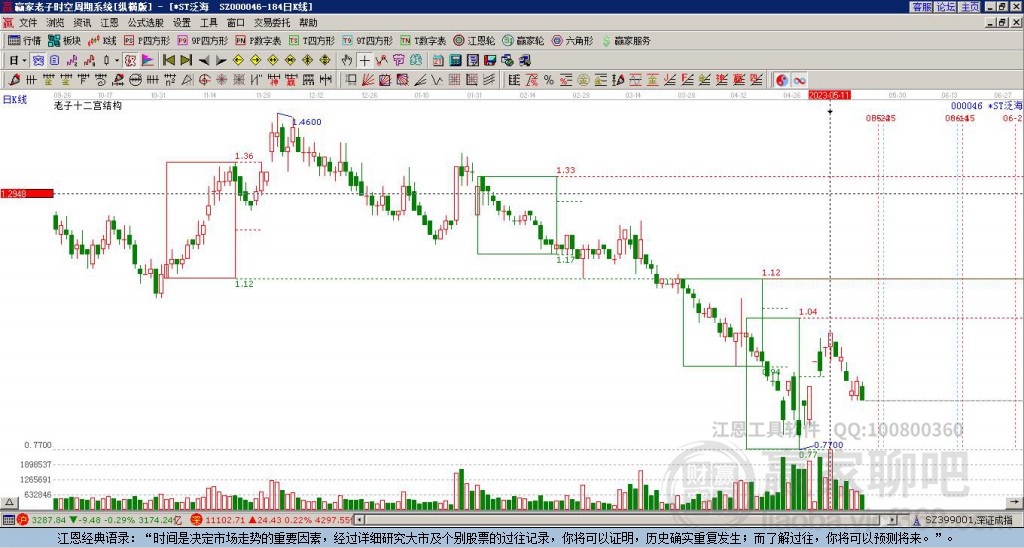1024x548 pixels.
Task: Click the red 2023-05-11 date marker
Action: (829, 95)
